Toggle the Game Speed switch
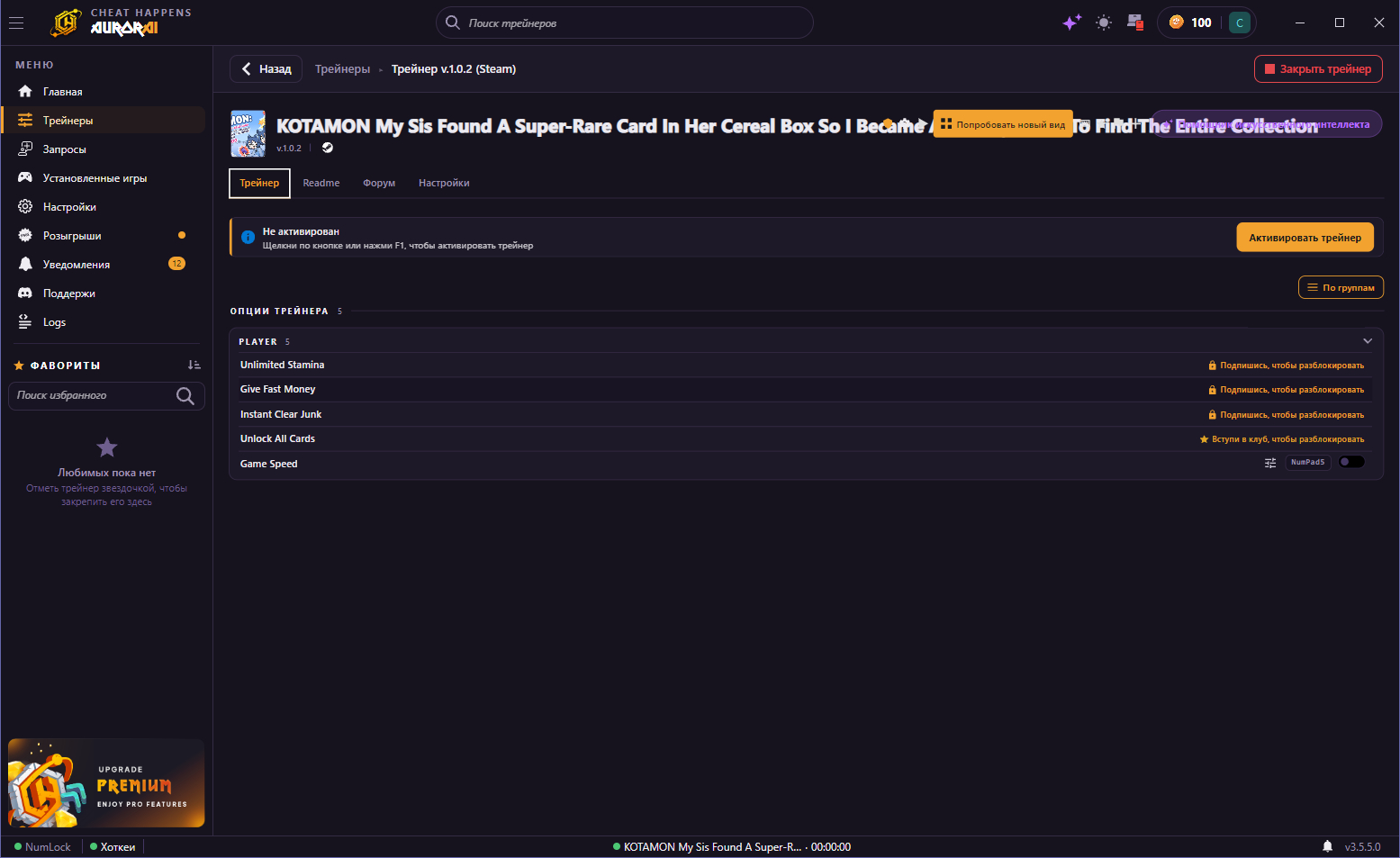This screenshot has height=858, width=1400. (1351, 463)
